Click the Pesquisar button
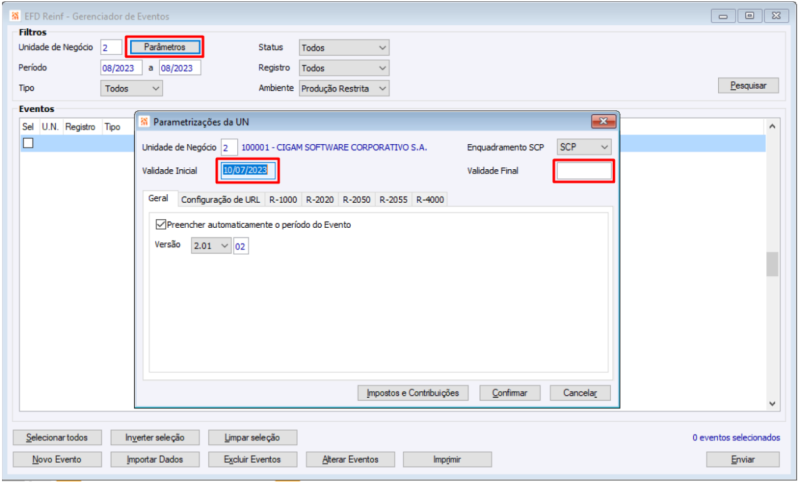This screenshot has width=800, height=484. point(748,86)
